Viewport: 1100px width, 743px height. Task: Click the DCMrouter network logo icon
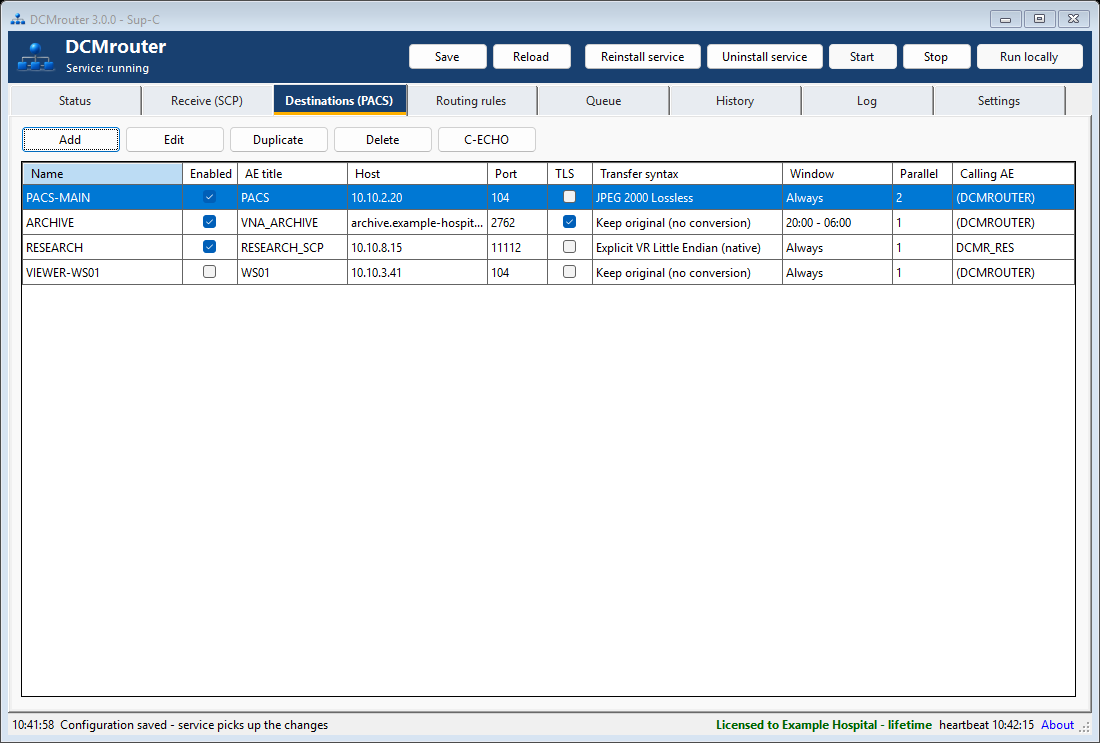[36, 57]
